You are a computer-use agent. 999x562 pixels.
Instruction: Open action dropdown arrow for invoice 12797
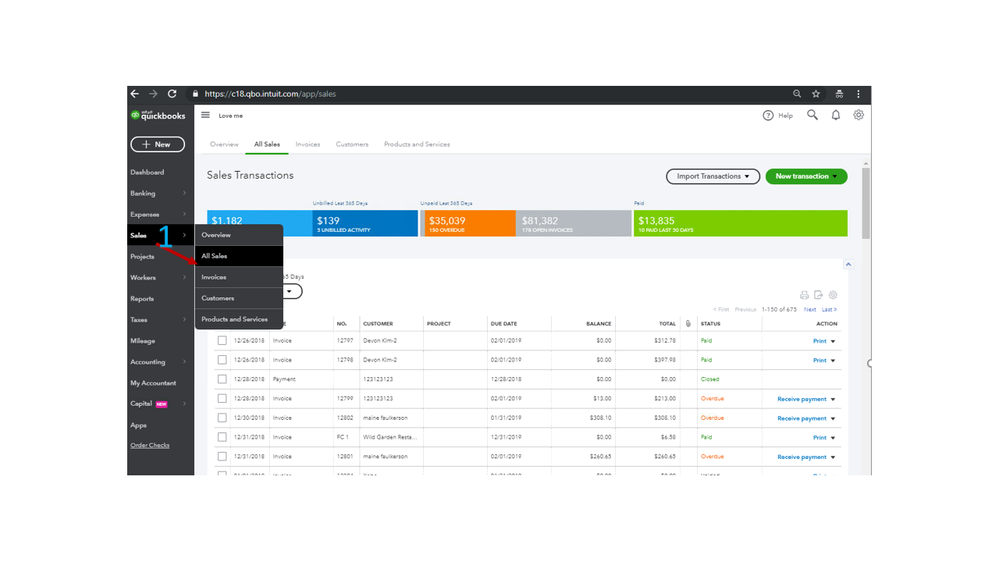point(833,342)
